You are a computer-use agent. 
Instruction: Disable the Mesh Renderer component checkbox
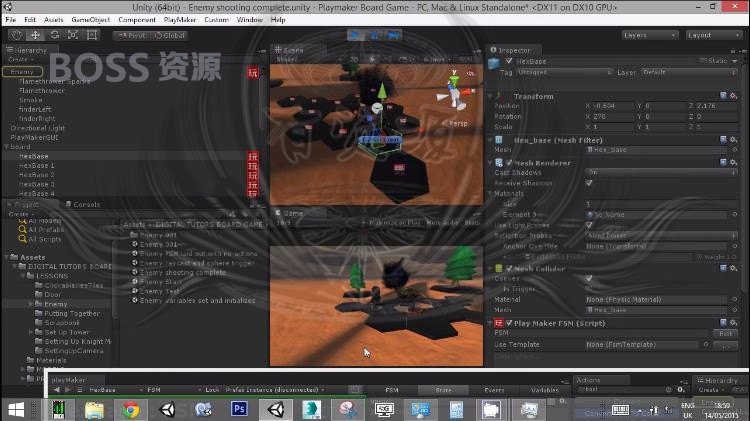[x=509, y=163]
